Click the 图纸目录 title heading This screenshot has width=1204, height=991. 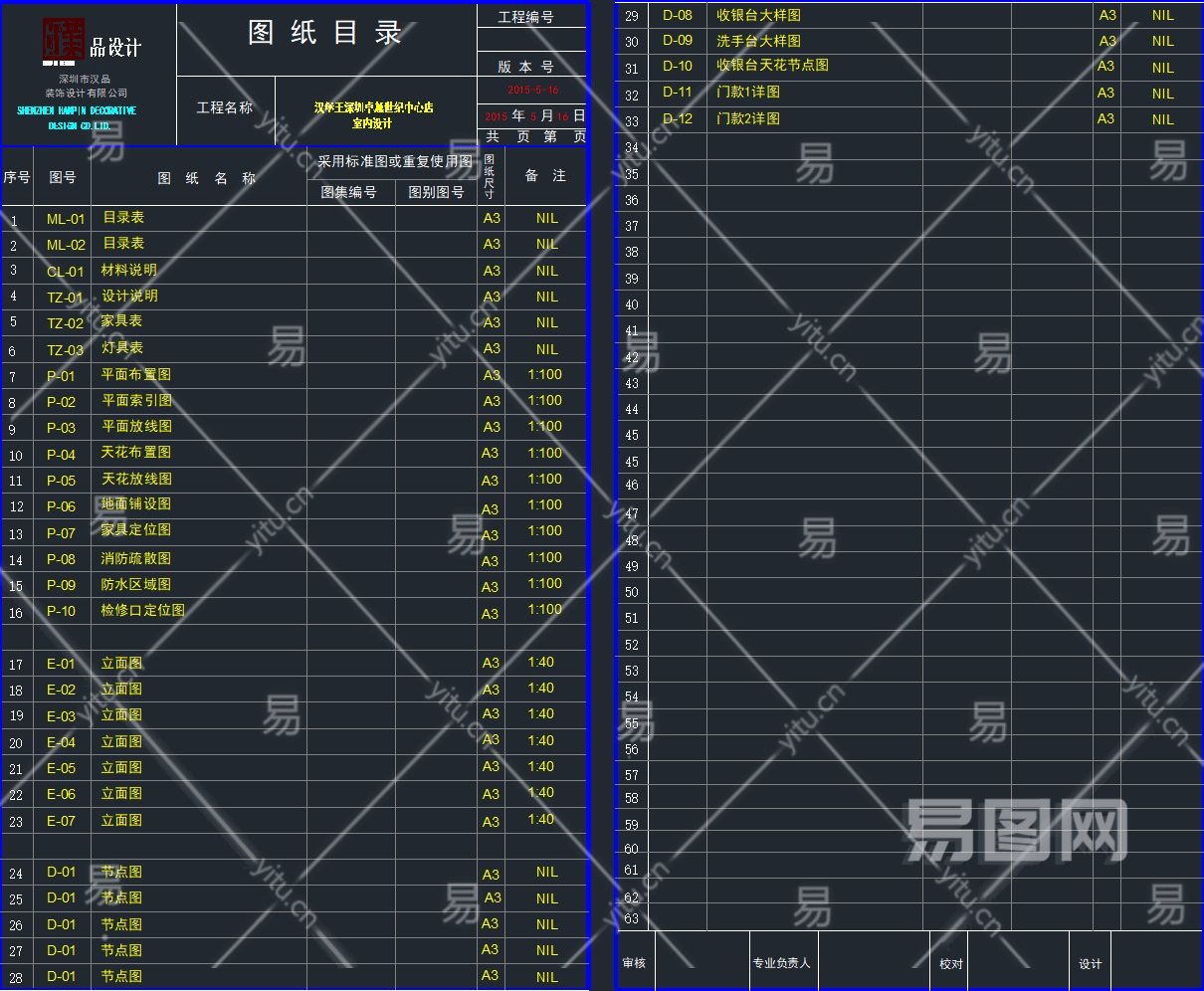coord(324,33)
